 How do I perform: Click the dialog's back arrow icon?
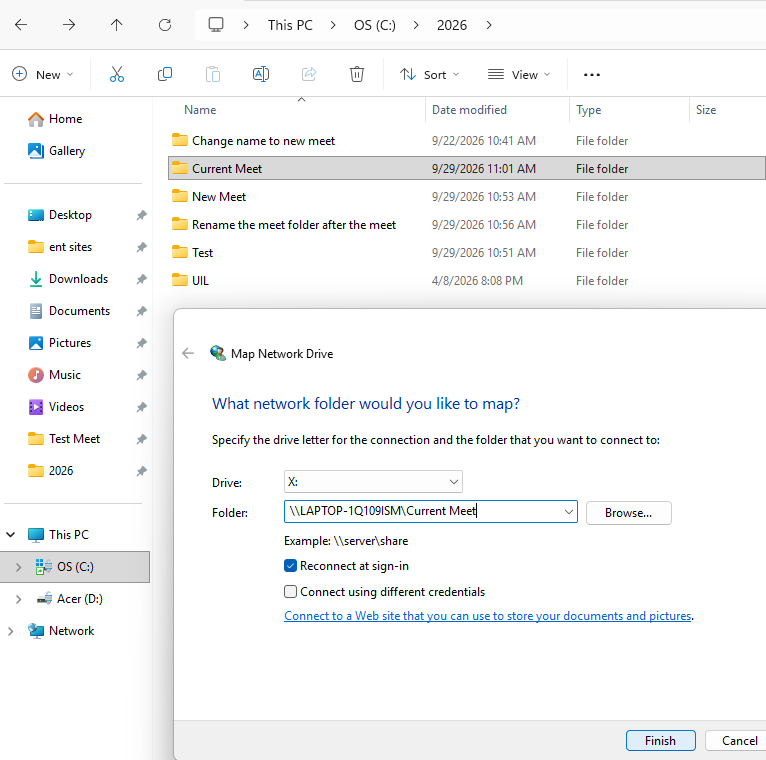pos(188,353)
